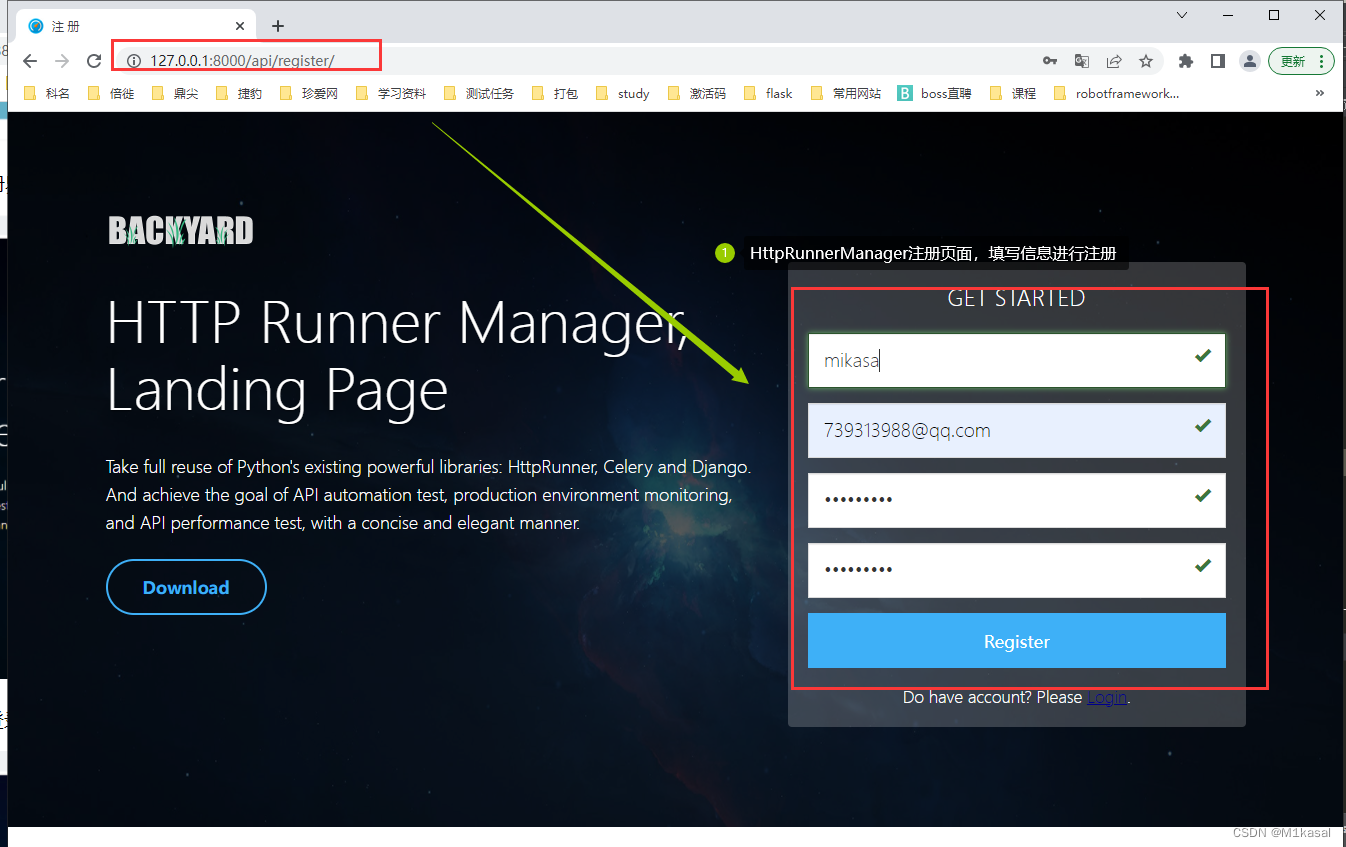The height and width of the screenshot is (847, 1346).
Task: Open a new browser tab
Action: click(x=278, y=26)
